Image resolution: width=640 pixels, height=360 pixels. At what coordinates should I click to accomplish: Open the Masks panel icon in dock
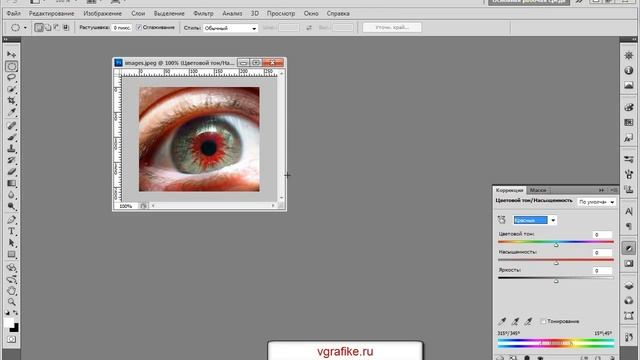coord(629,263)
